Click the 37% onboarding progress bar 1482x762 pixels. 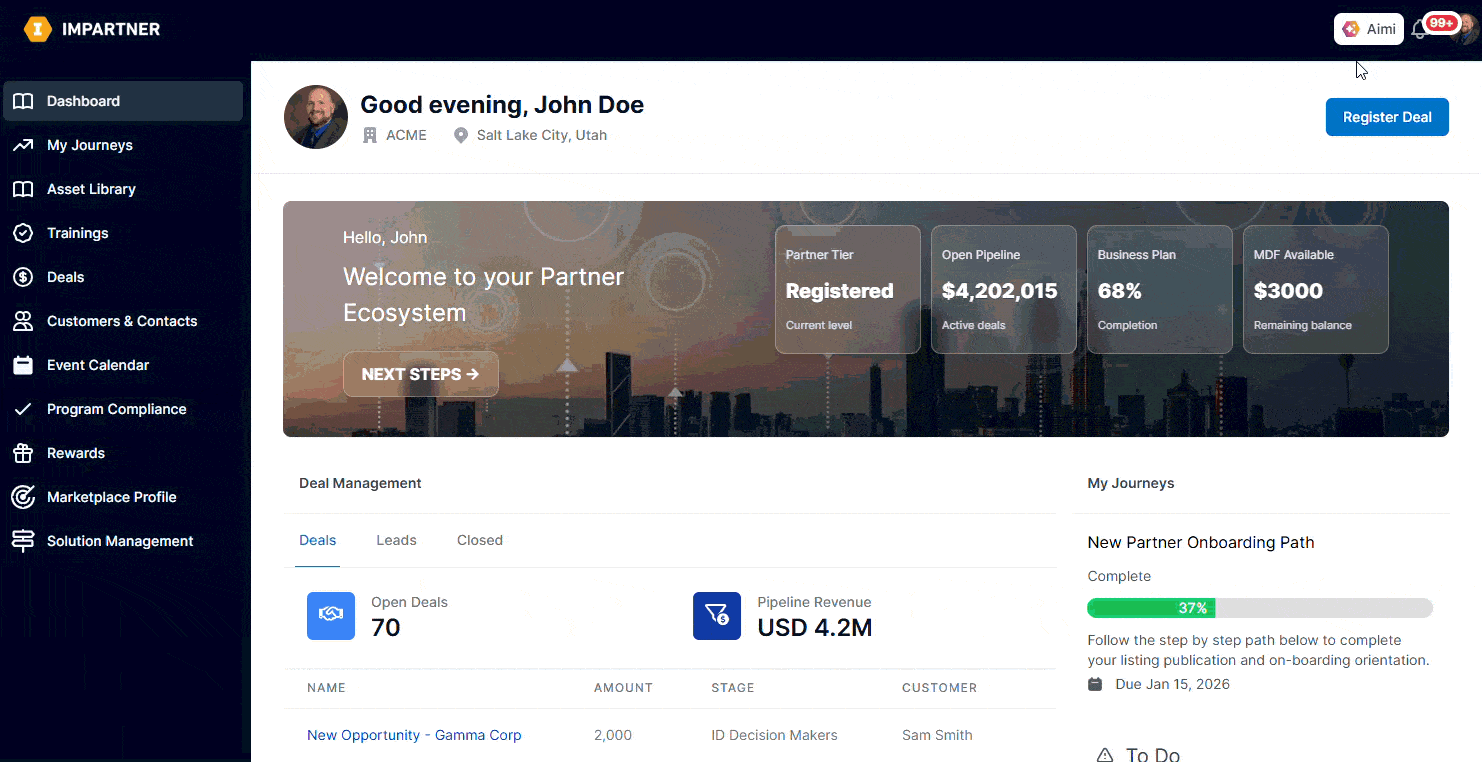pos(1259,608)
